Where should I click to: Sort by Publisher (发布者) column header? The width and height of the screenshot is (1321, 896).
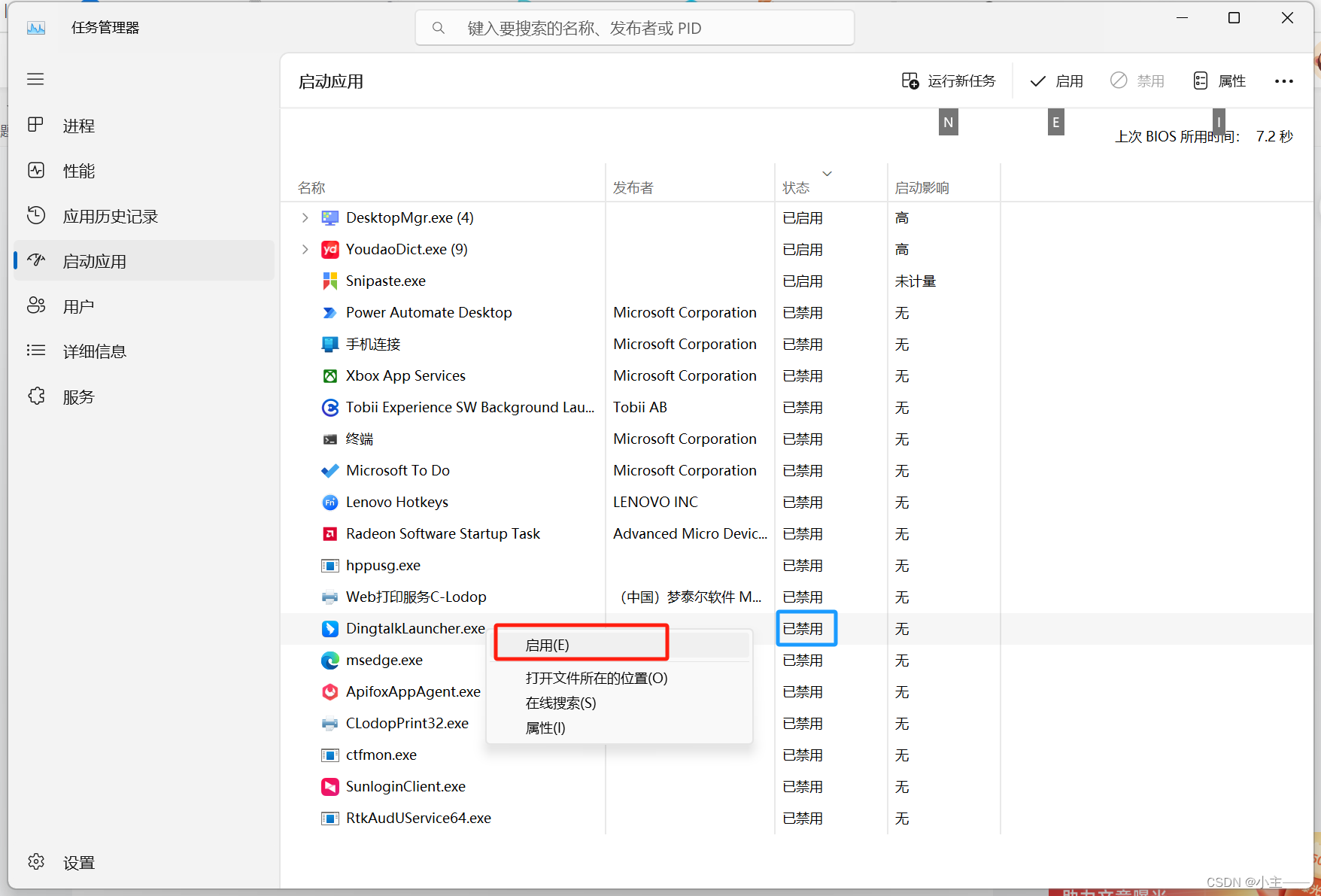[x=633, y=187]
